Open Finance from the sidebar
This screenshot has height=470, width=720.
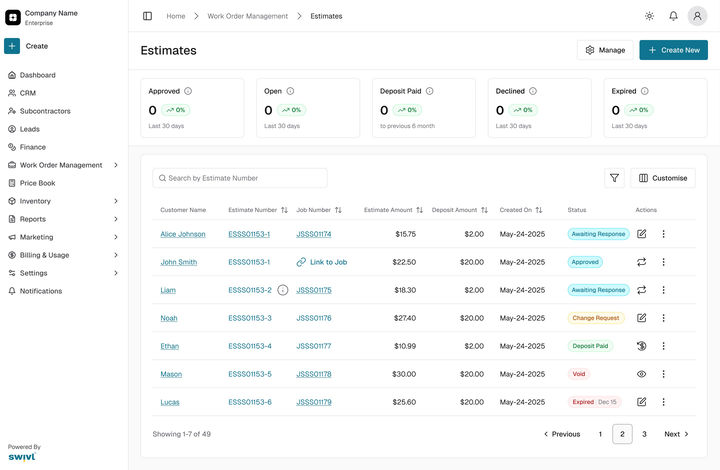coord(27,147)
